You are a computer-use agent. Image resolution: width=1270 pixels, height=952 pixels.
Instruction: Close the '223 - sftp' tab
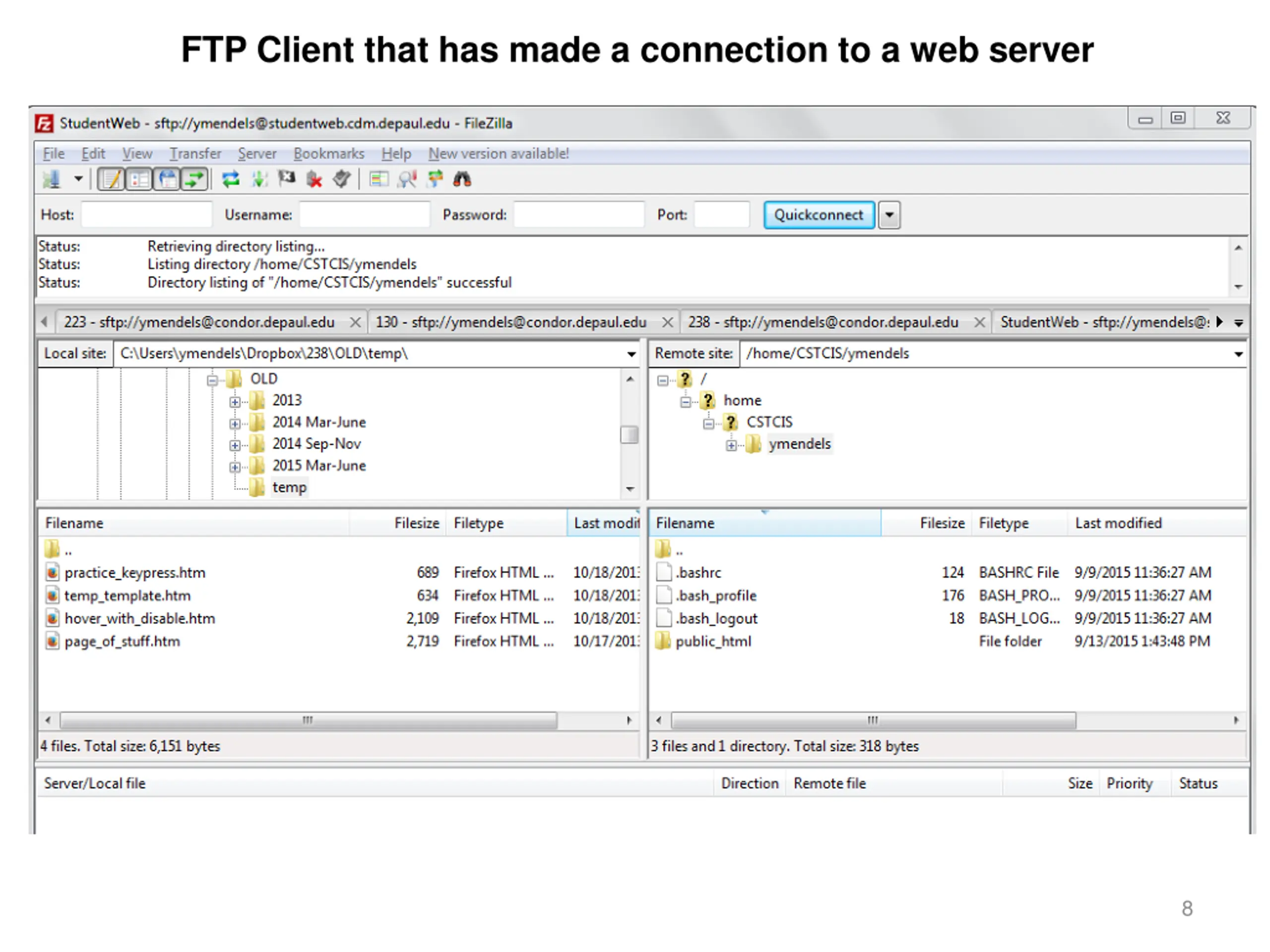pyautogui.click(x=355, y=322)
